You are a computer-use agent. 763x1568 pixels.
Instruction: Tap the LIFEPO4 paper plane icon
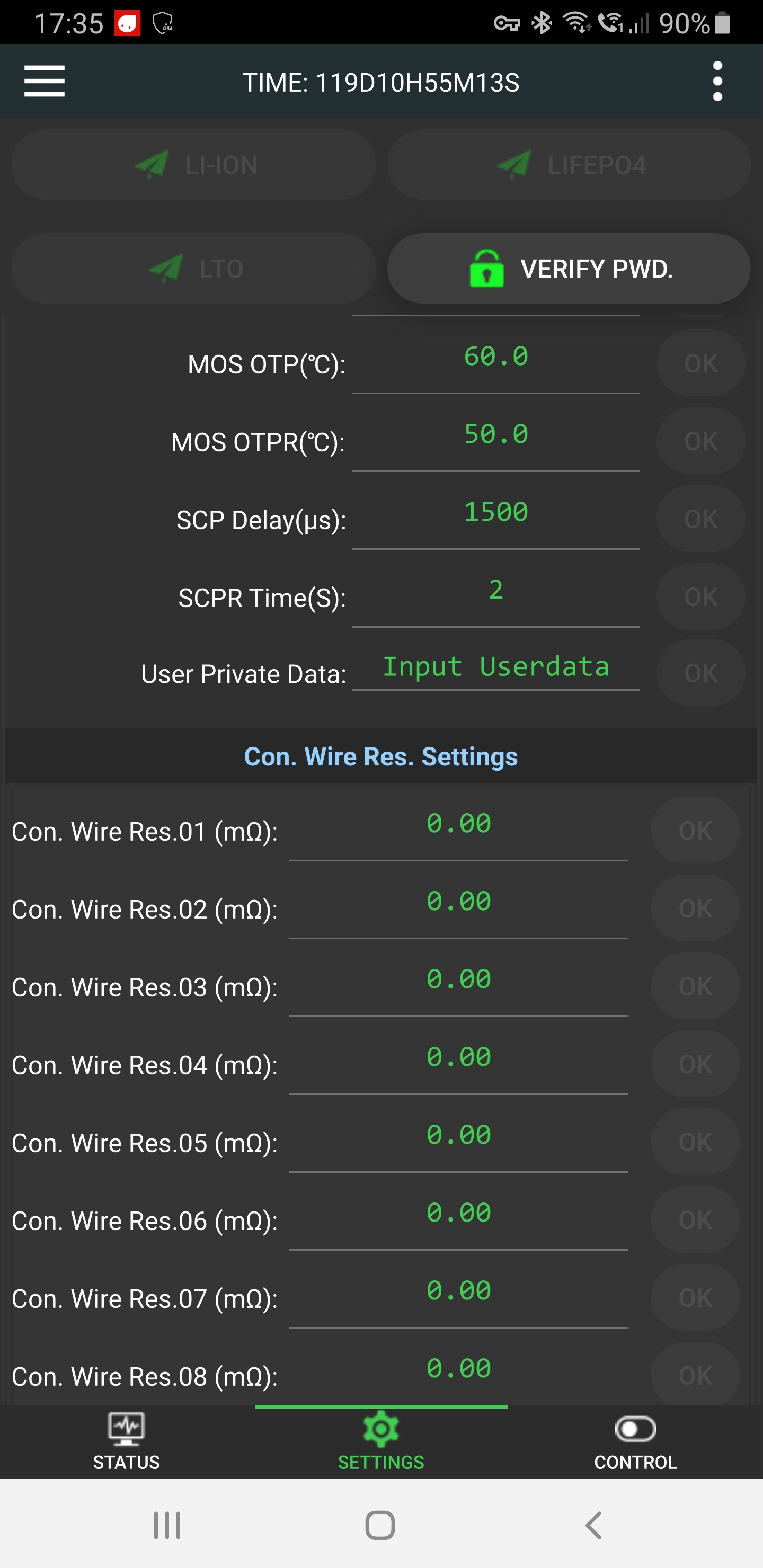514,165
